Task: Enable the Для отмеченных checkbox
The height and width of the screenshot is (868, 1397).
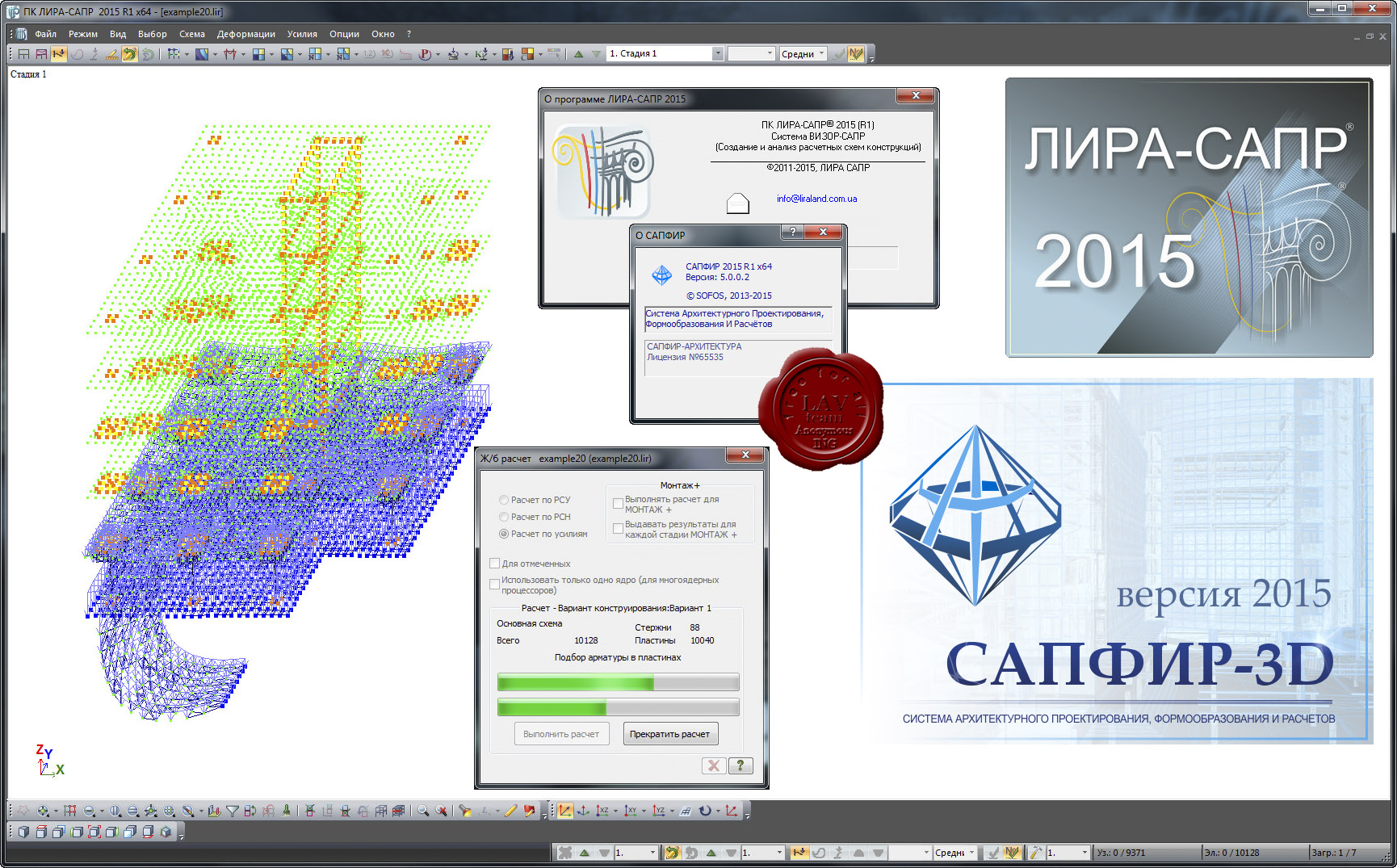Action: 495,564
